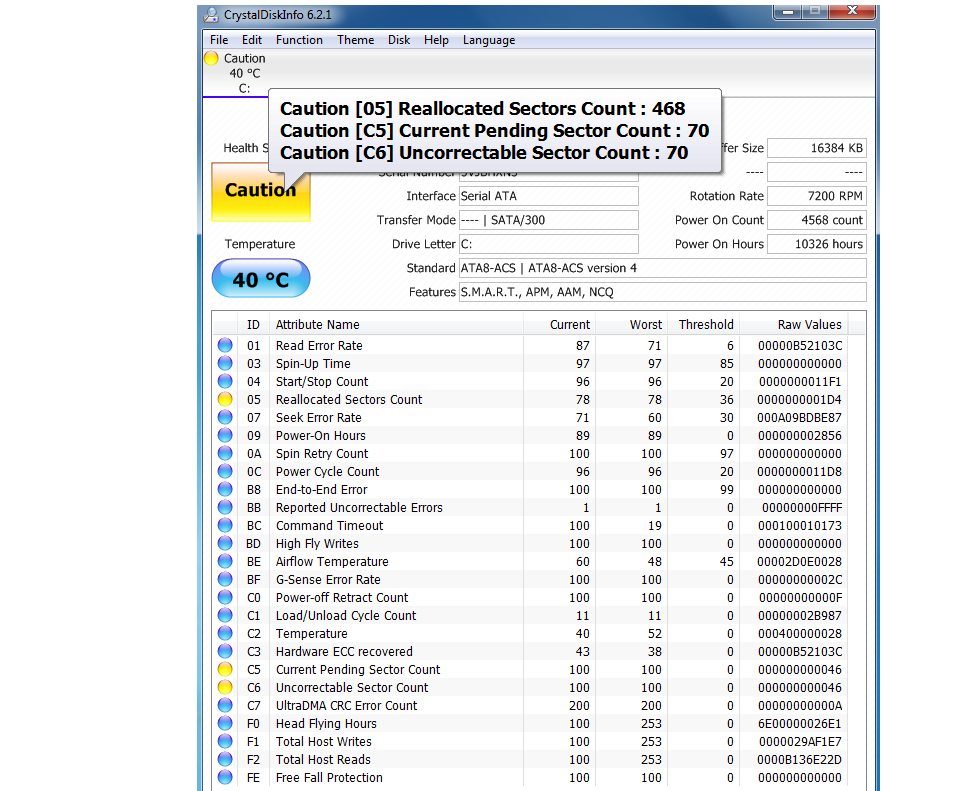
Task: Click the ID column header
Action: point(253,324)
